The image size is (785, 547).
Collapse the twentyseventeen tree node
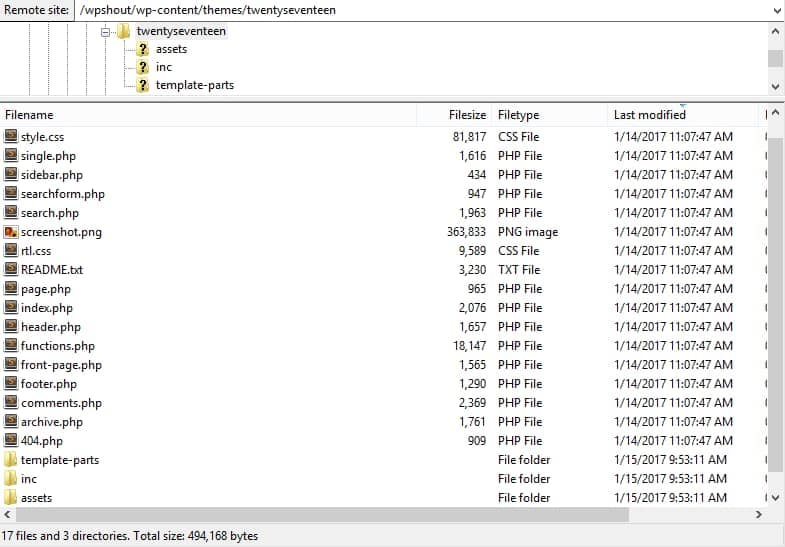[107, 31]
